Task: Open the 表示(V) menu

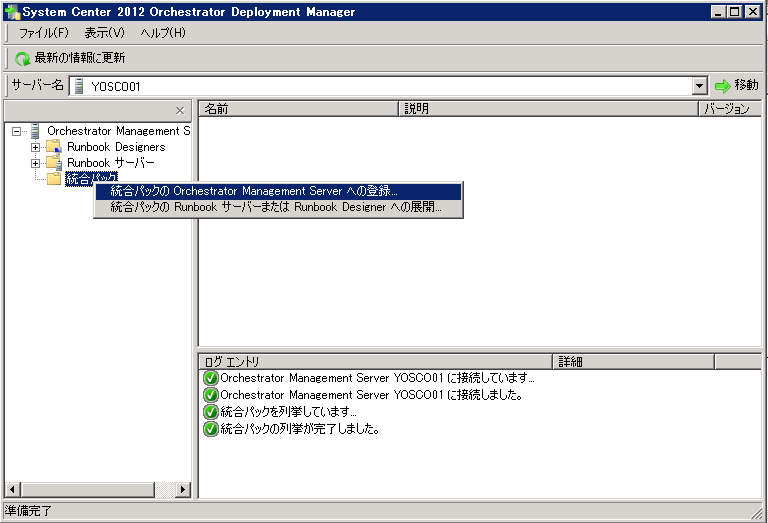Action: [104, 33]
